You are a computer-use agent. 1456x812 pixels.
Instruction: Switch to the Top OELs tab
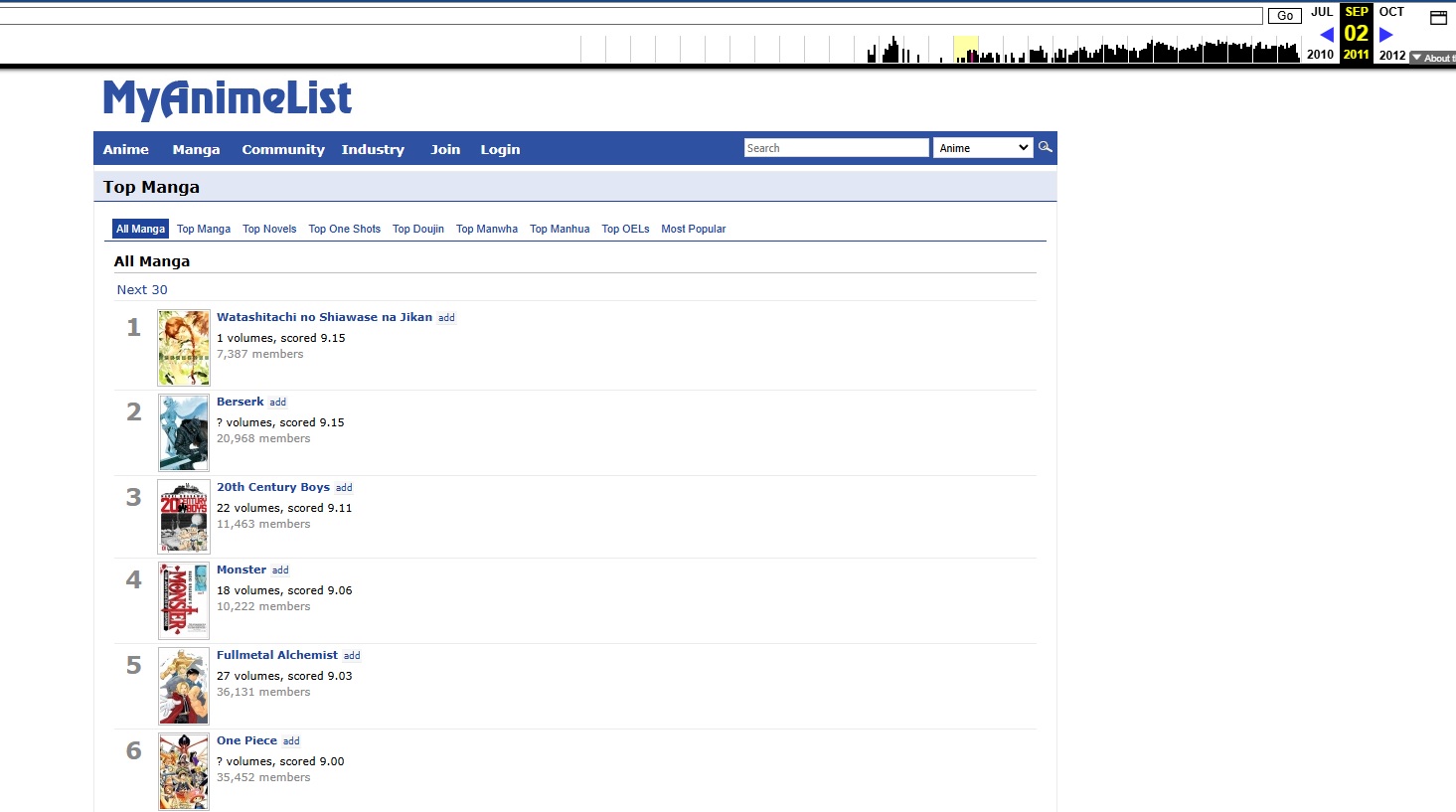click(625, 229)
